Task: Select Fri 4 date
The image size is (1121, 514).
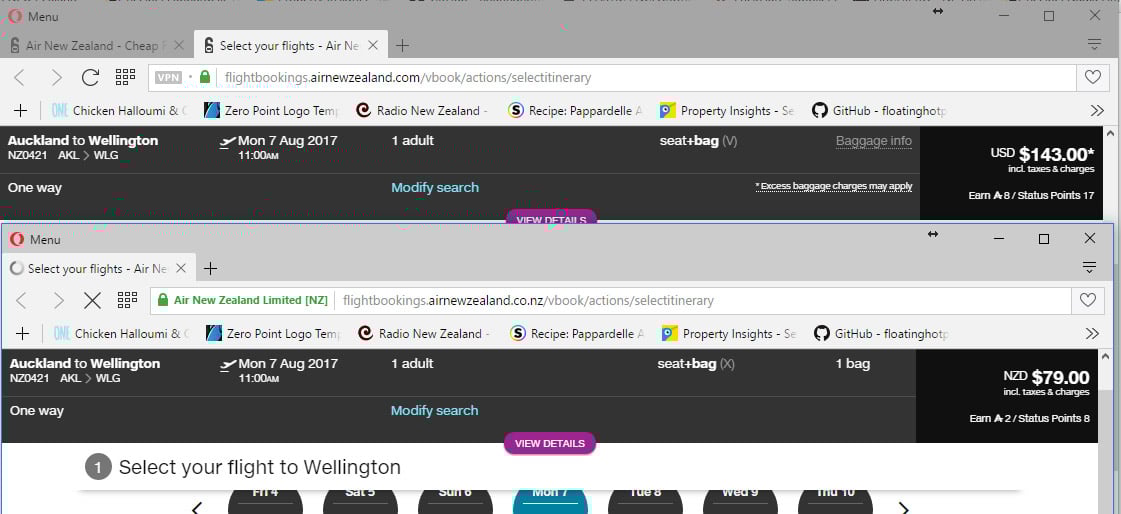Action: (265, 500)
